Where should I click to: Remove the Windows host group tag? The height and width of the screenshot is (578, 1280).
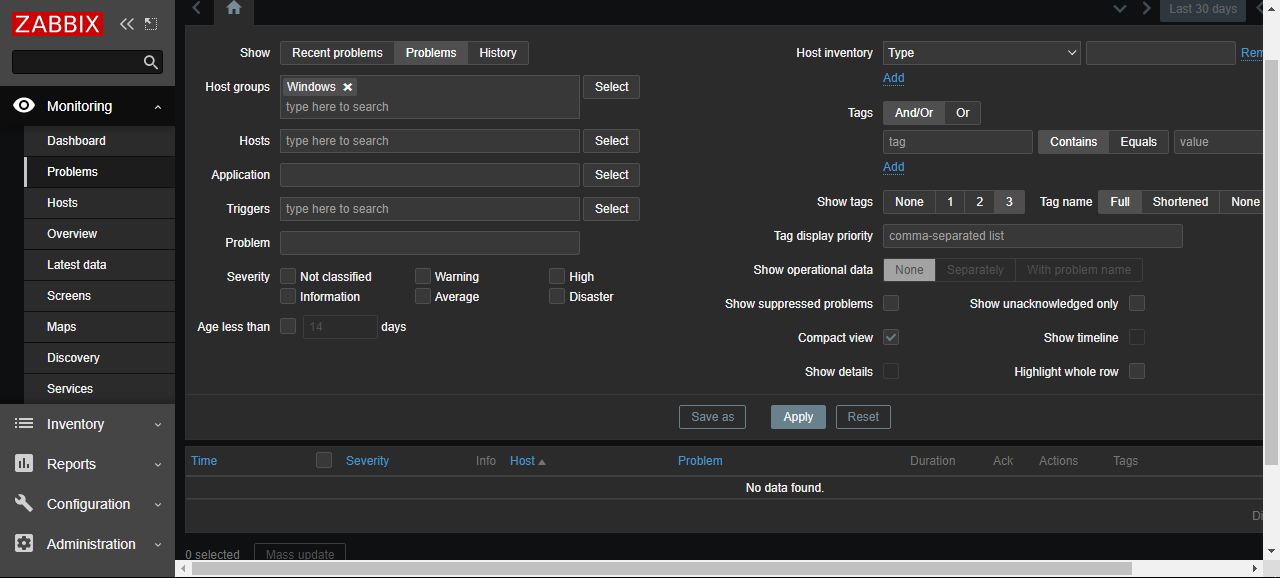point(348,87)
